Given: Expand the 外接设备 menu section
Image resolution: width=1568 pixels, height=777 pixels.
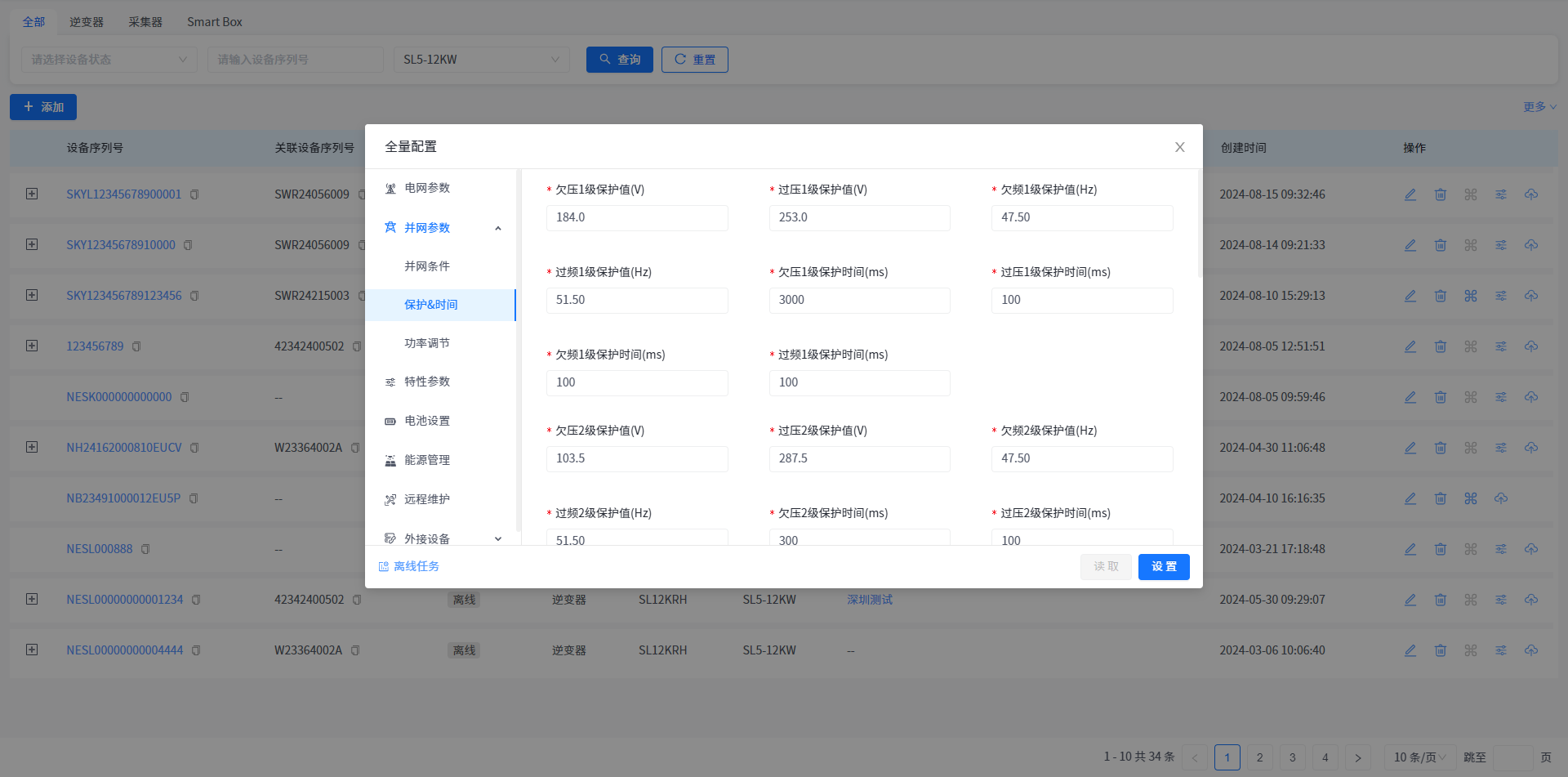Looking at the screenshot, I should (498, 539).
